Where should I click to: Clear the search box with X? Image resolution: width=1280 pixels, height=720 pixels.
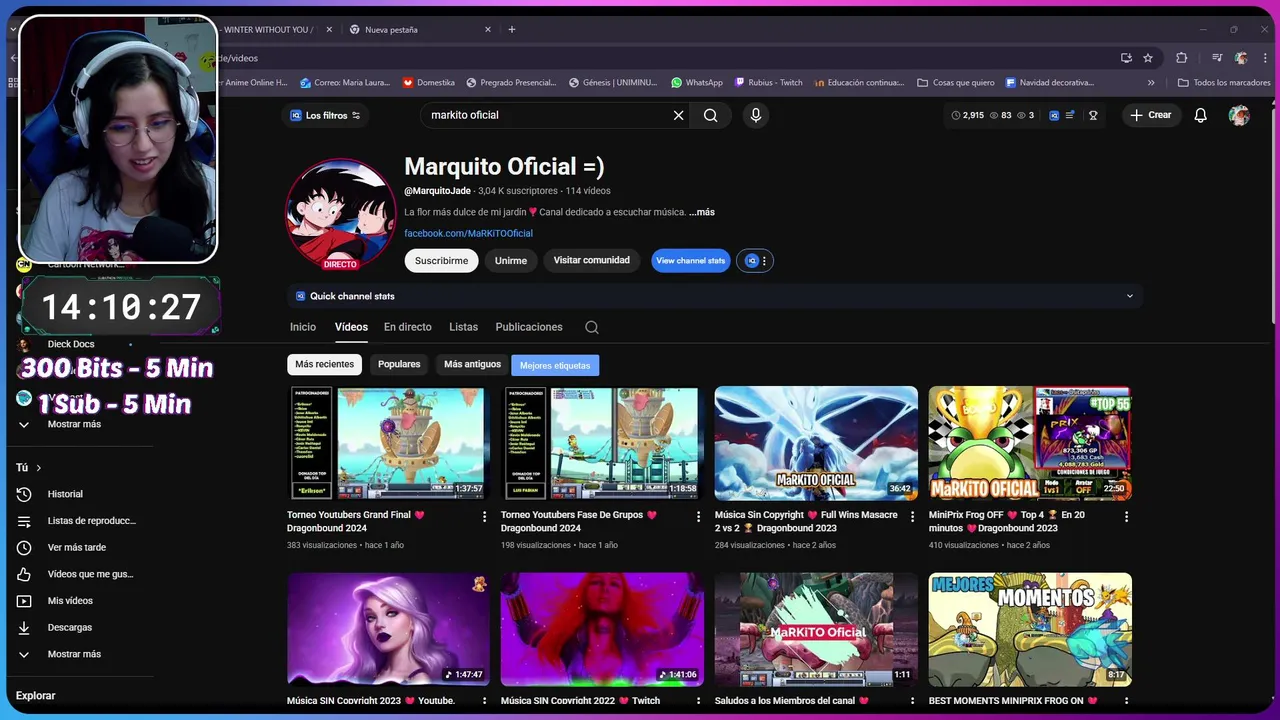coord(678,115)
